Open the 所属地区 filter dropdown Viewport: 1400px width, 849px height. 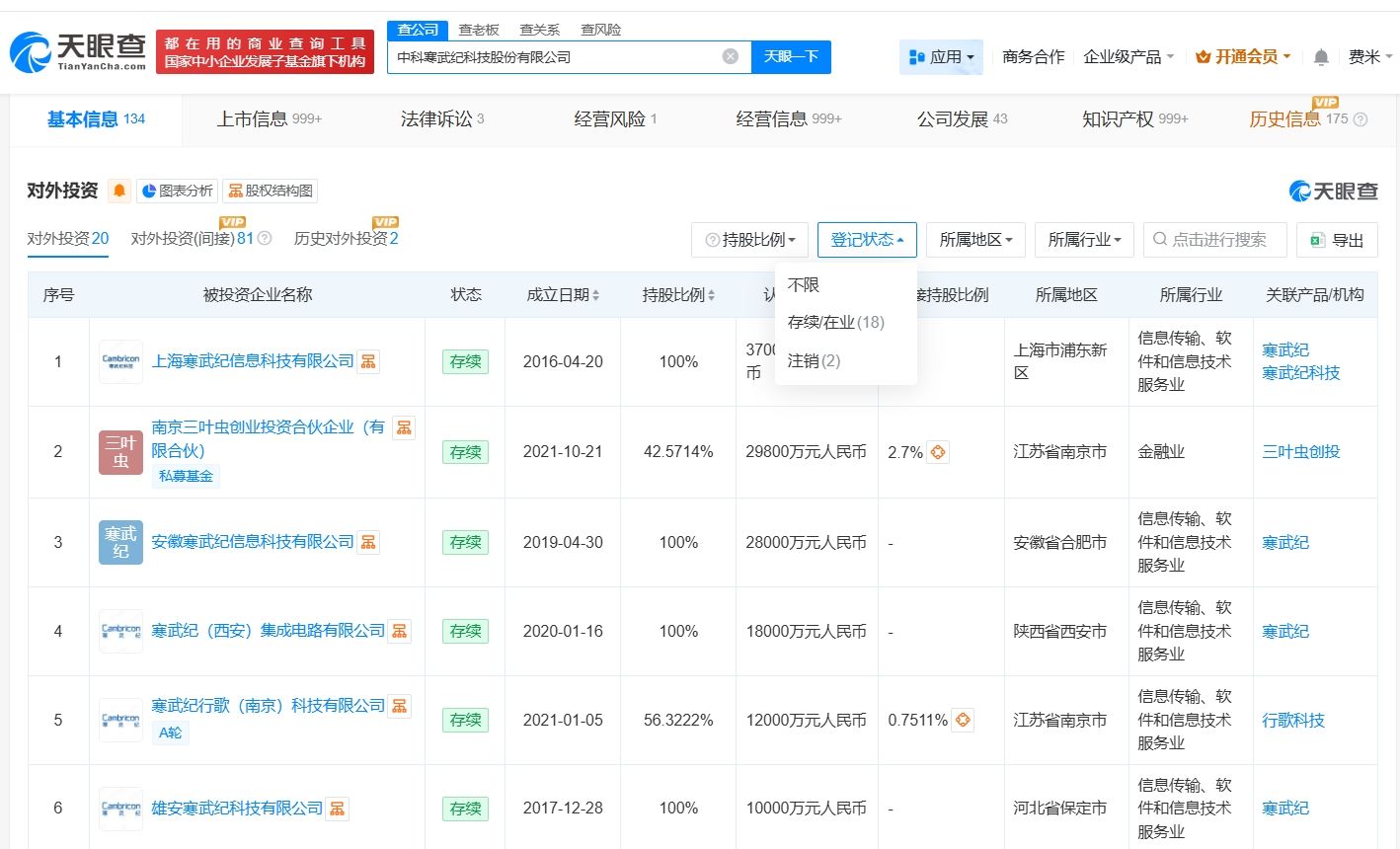[x=975, y=240]
